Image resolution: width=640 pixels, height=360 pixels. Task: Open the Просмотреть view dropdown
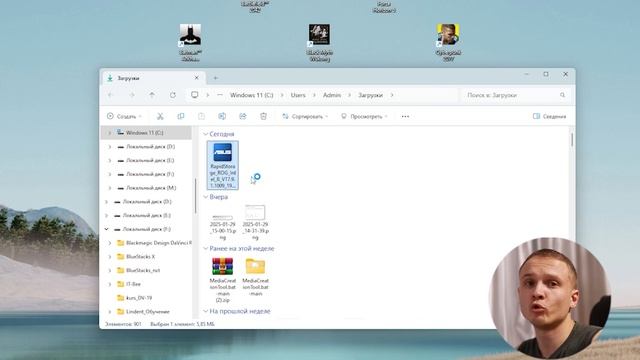[364, 116]
